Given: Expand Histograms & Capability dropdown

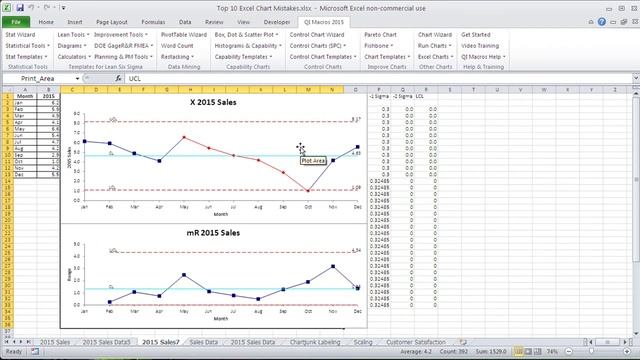Looking at the screenshot, I should coord(248,46).
